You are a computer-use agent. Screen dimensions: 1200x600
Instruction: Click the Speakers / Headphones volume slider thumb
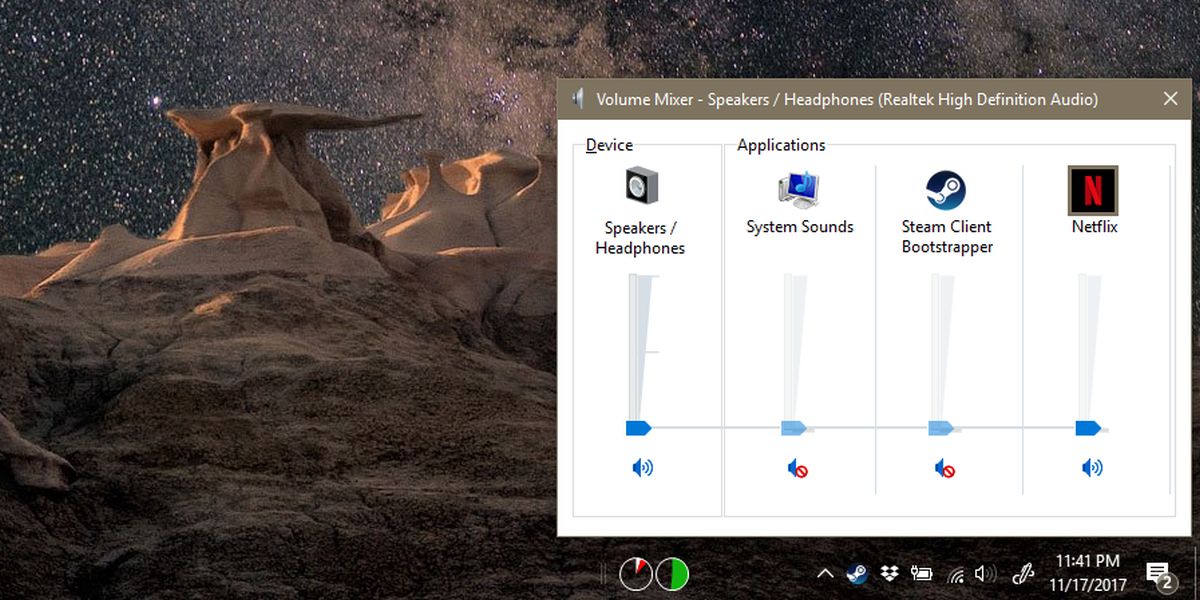tap(639, 428)
